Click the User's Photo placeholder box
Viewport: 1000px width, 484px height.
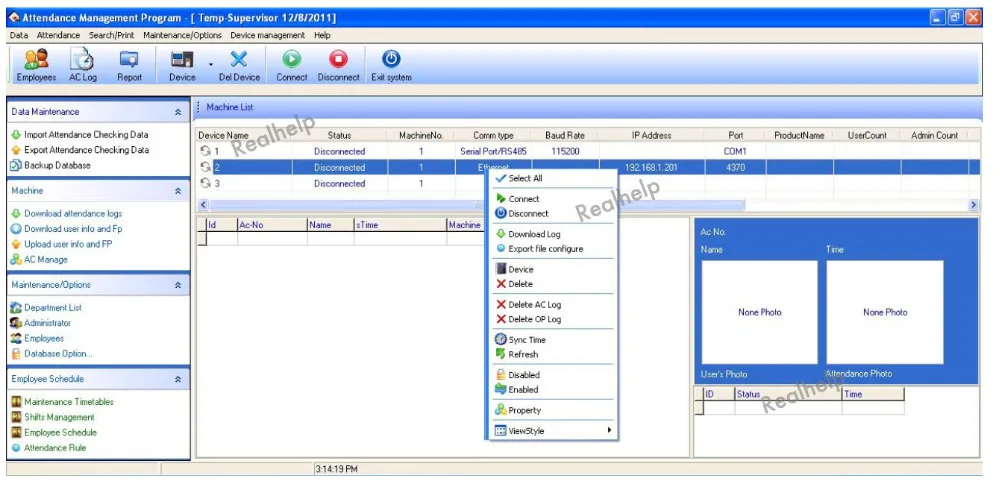[x=760, y=312]
